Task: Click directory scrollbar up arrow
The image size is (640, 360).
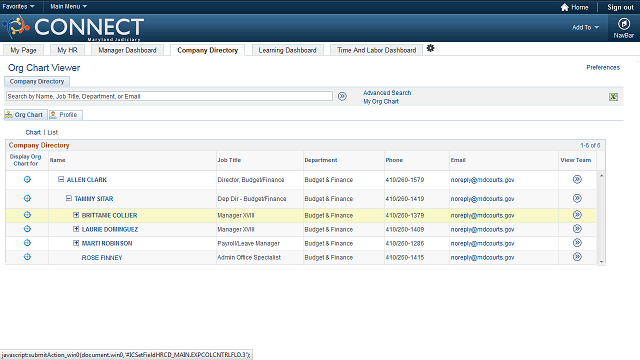Action: [601, 176]
